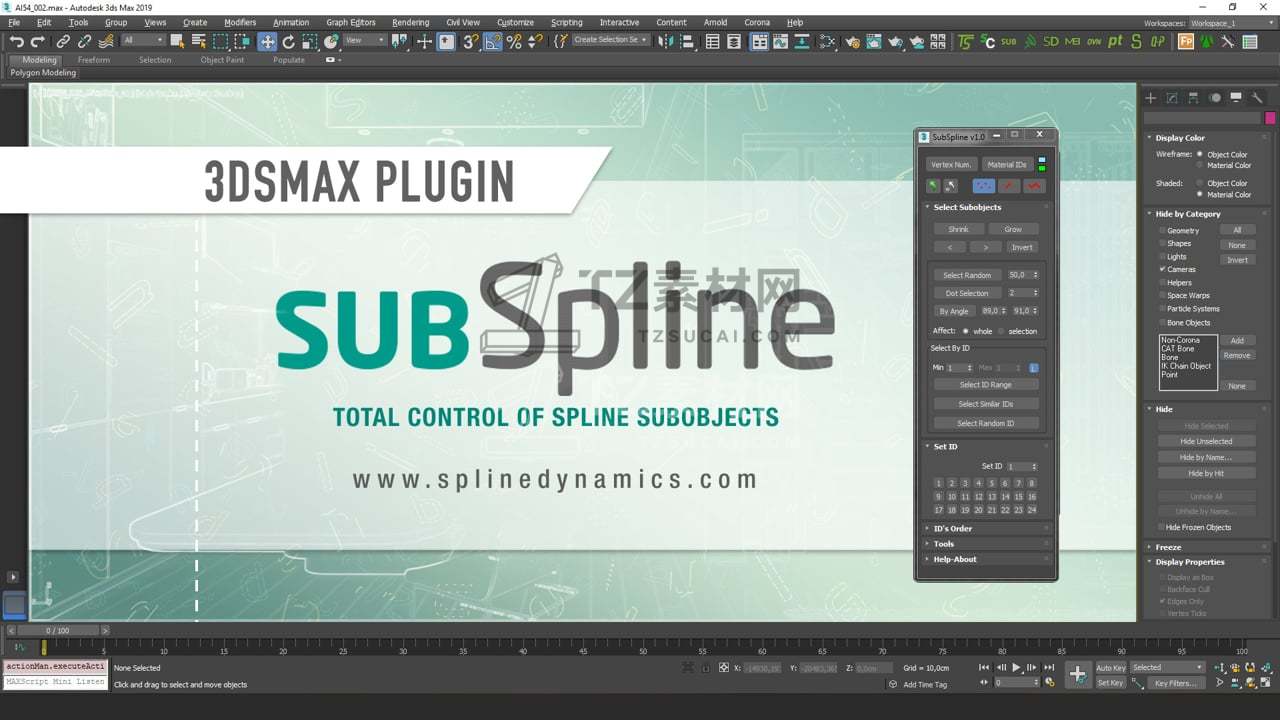Open the Modify tab in command panel
The height and width of the screenshot is (720, 1280).
[1172, 97]
